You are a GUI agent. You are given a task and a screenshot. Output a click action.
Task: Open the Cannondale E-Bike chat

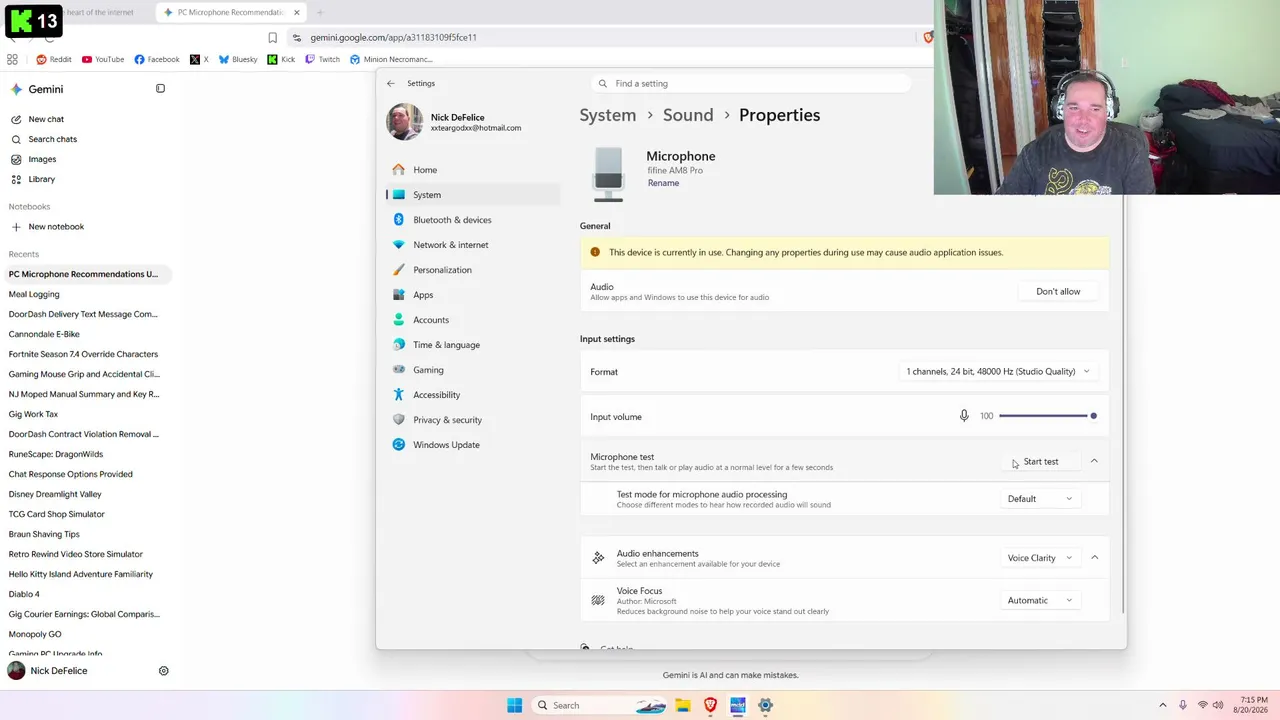pyautogui.click(x=44, y=334)
